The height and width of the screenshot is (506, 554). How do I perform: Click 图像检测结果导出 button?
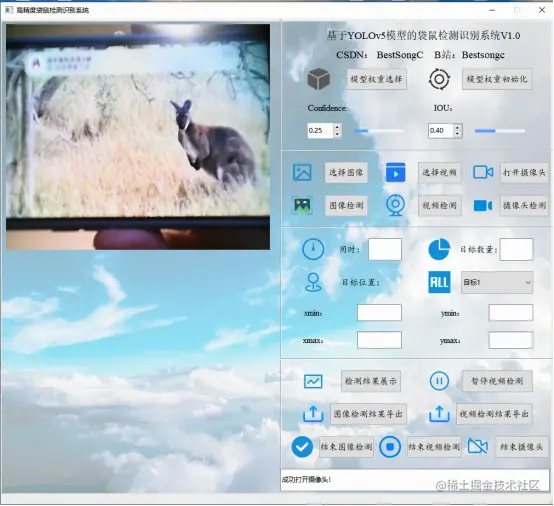(x=368, y=414)
